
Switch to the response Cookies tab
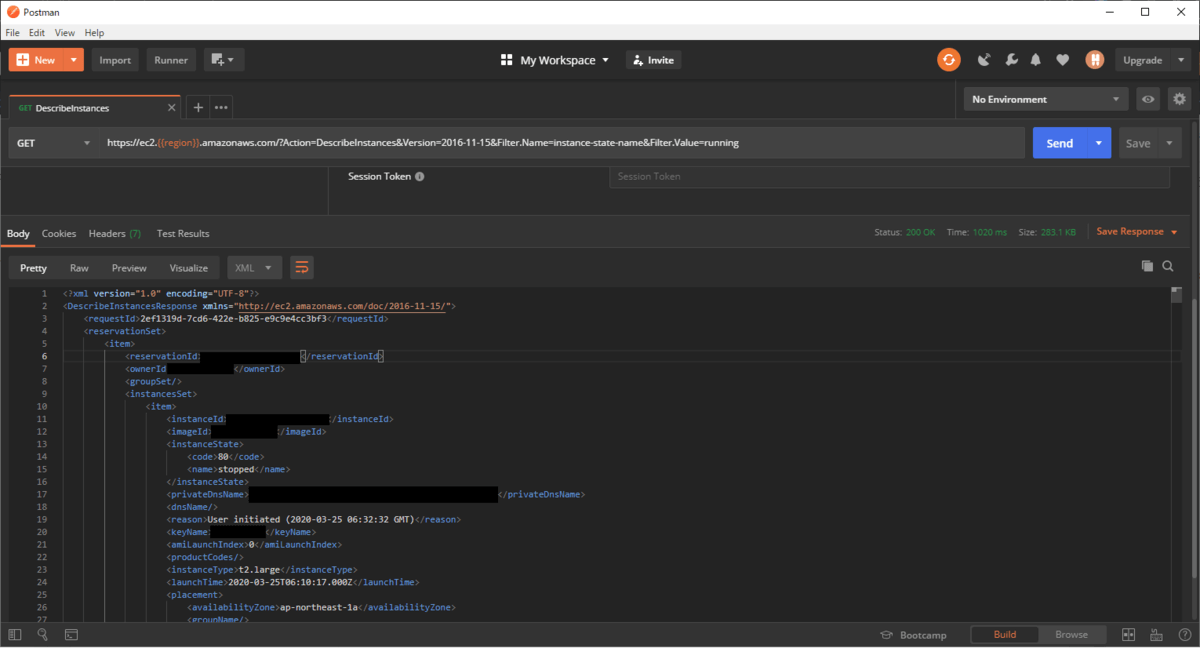[x=59, y=233]
